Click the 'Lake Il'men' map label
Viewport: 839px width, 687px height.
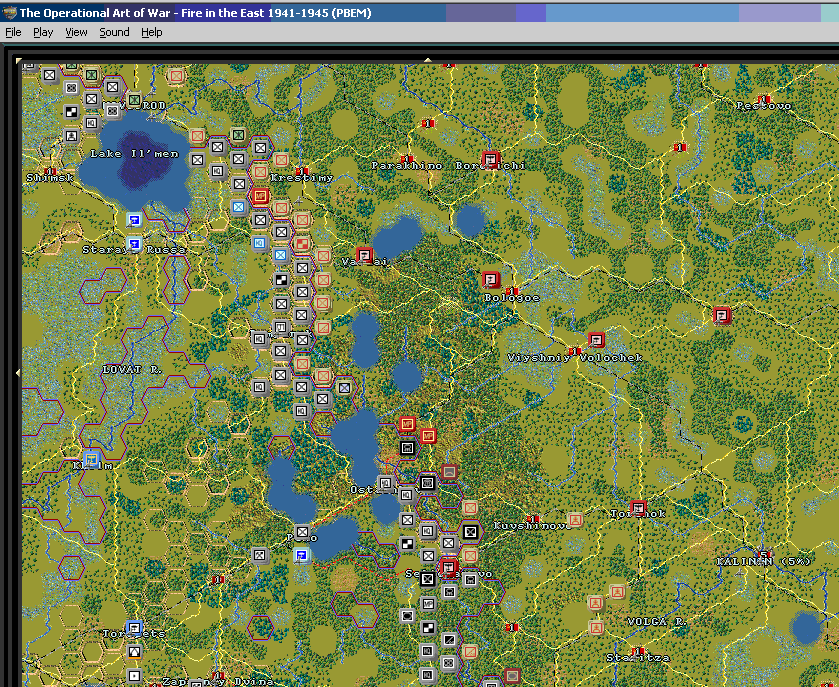tap(134, 154)
